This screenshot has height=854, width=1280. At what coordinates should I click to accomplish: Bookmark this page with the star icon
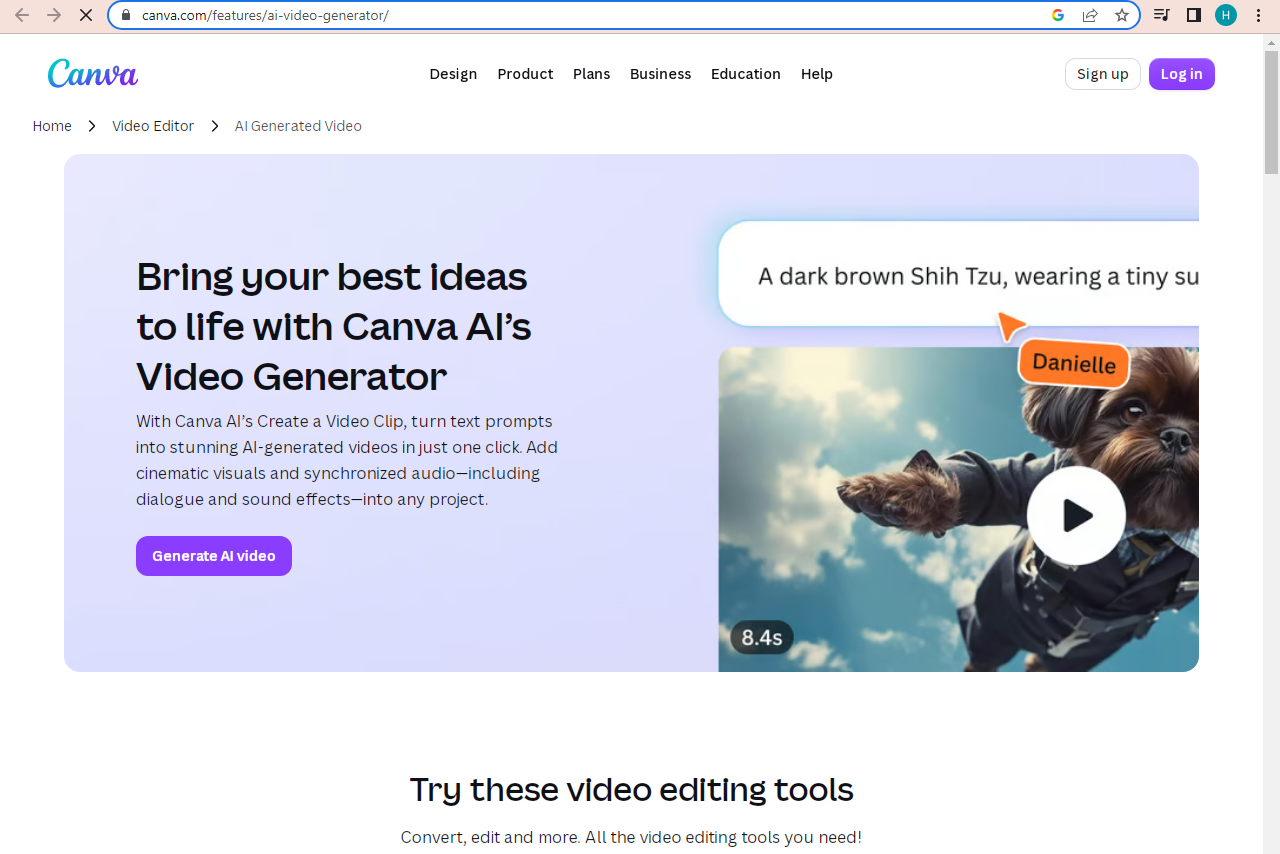1122,15
